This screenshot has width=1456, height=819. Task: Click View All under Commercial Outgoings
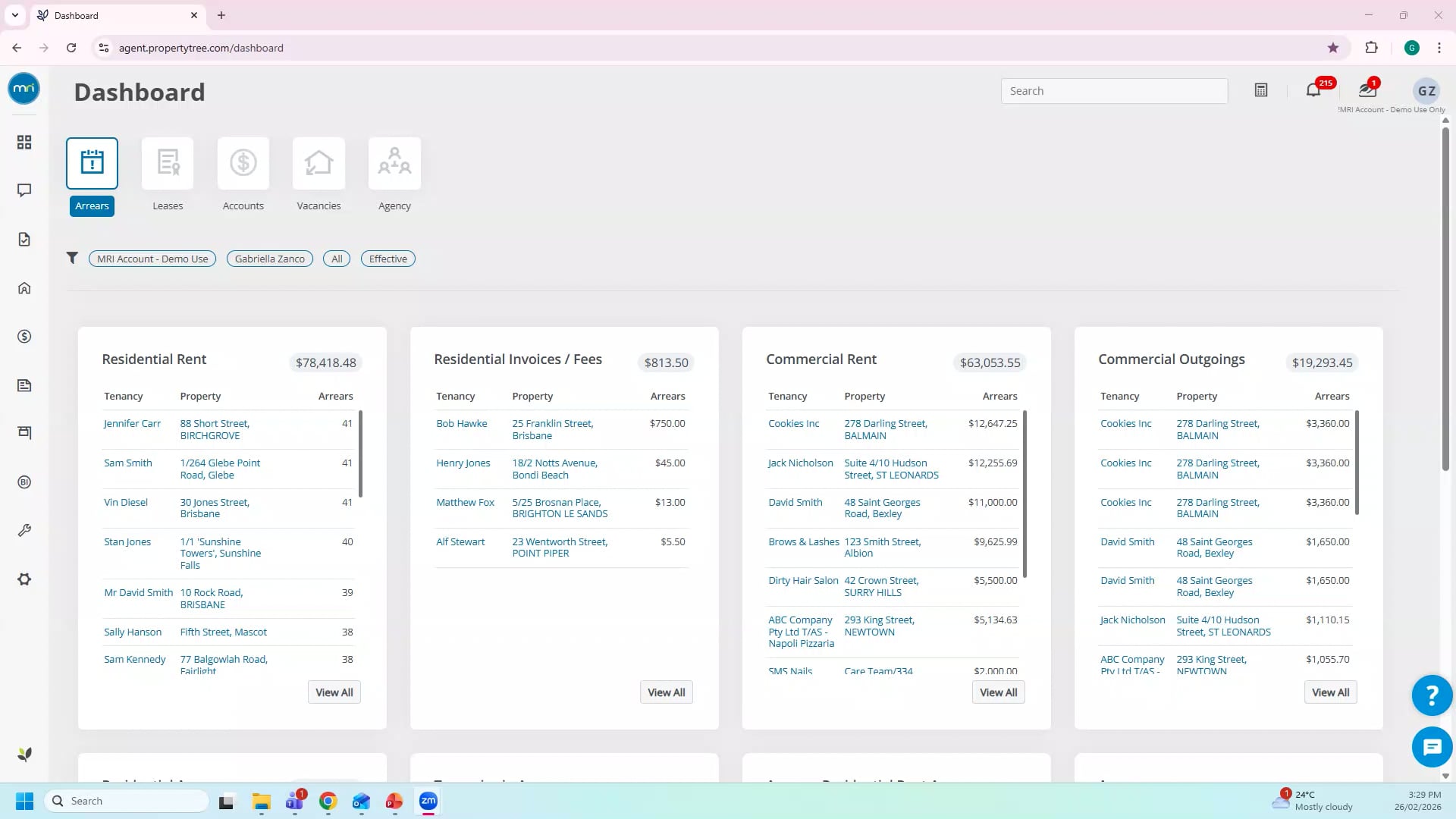[1331, 692]
